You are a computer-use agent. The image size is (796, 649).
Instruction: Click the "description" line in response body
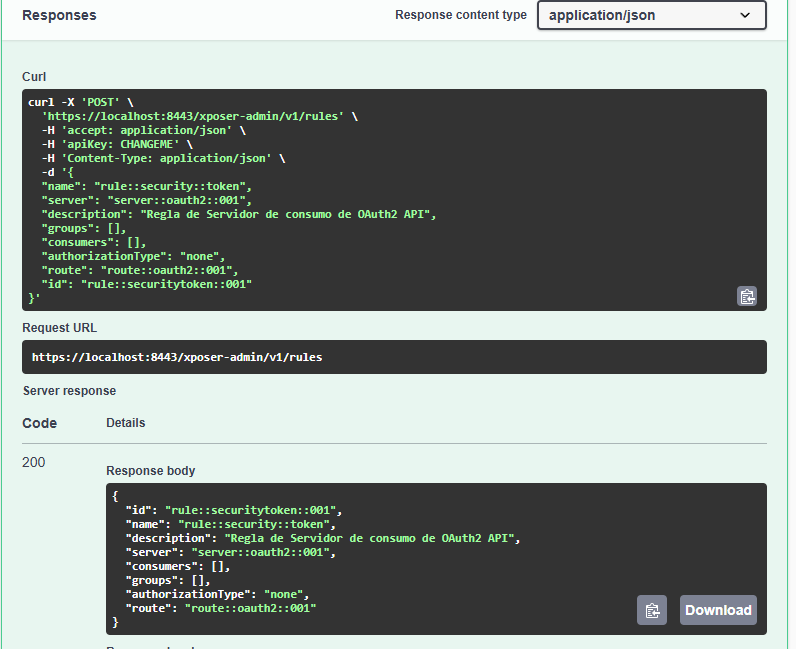[x=323, y=538]
